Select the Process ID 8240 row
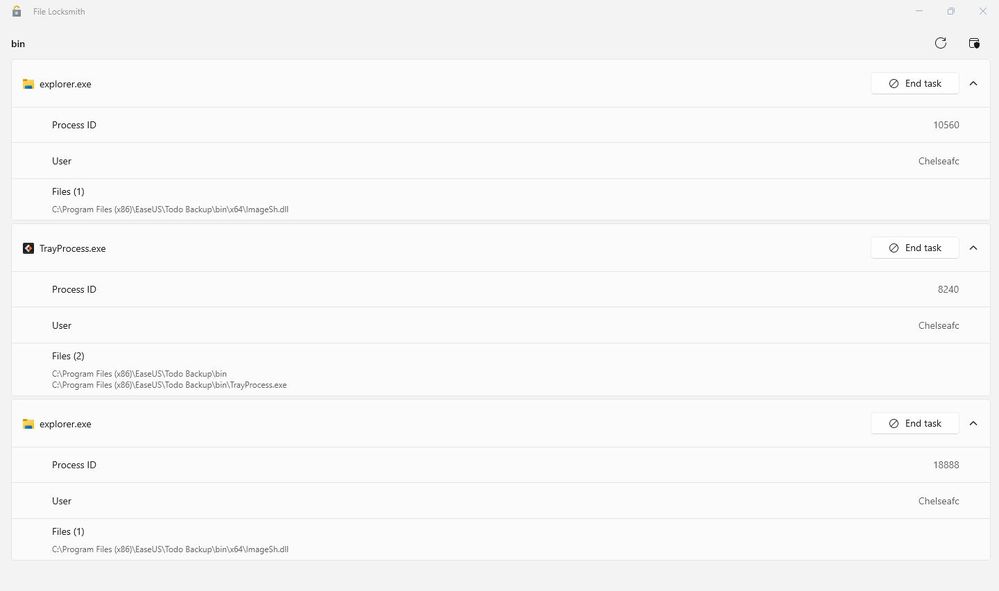Image resolution: width=999 pixels, height=591 pixels. coord(500,289)
